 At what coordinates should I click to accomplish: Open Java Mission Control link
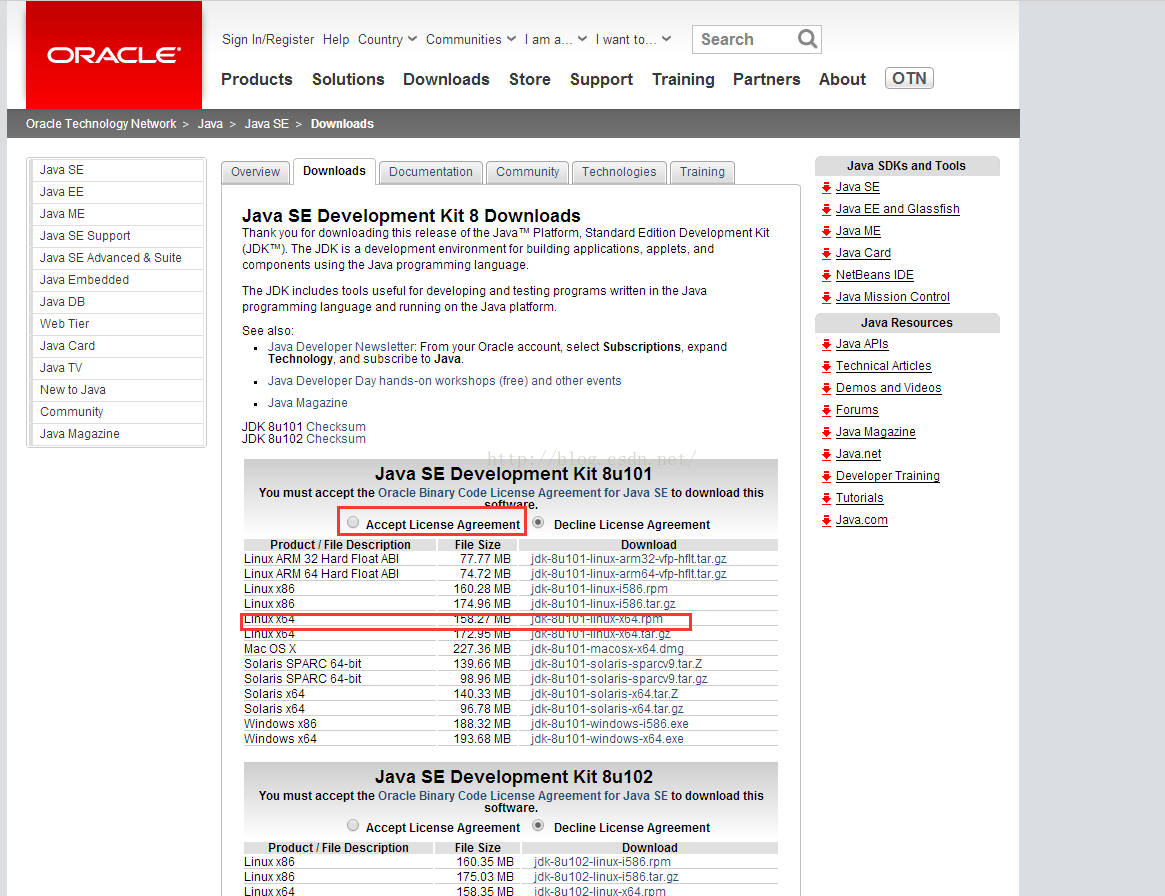coord(892,297)
